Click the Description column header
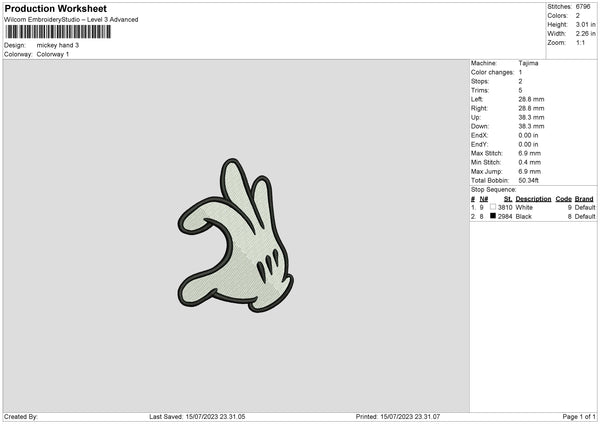 pyautogui.click(x=533, y=199)
